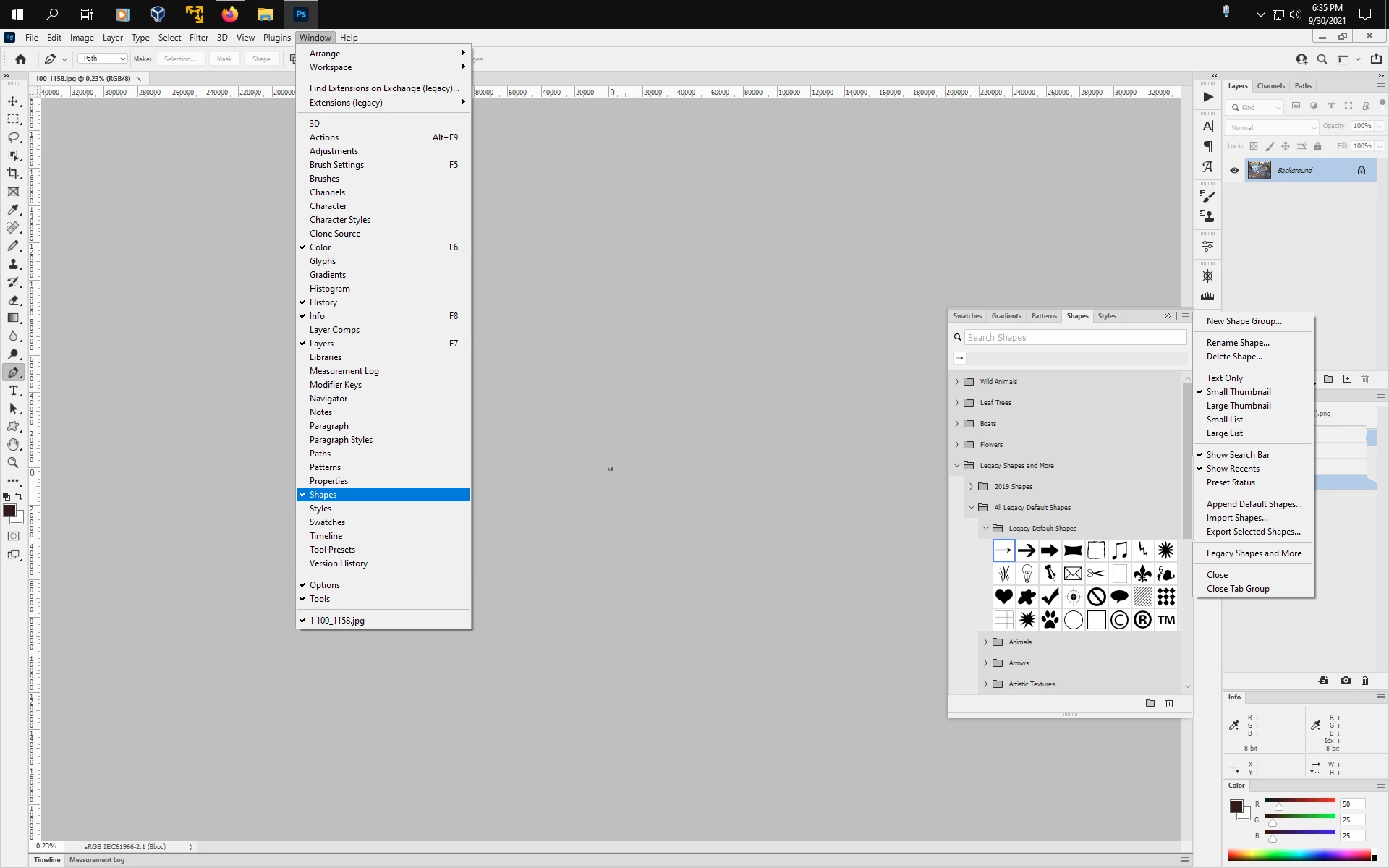Switch to the Patterns tab
Viewport: 1389px width, 868px height.
[x=1043, y=316]
